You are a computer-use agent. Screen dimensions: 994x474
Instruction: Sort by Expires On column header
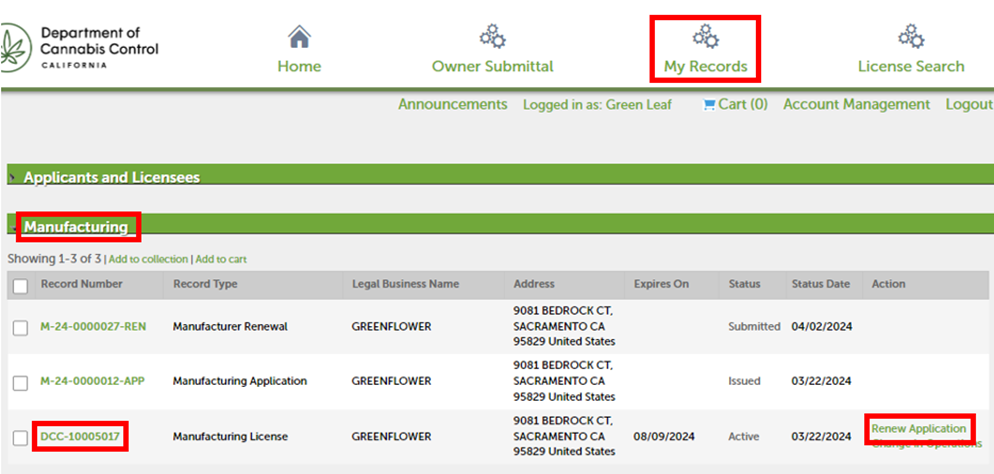pyautogui.click(x=661, y=284)
